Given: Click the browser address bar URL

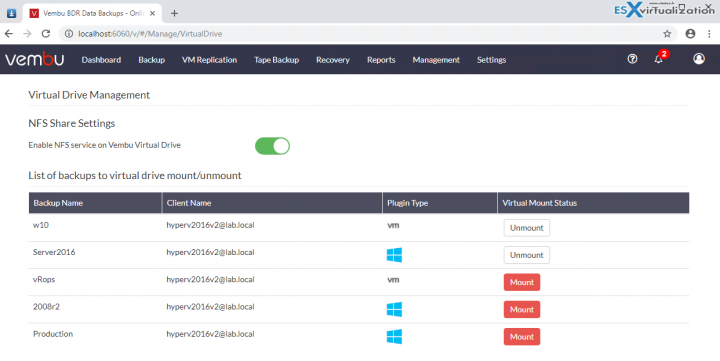Looking at the screenshot, I should (x=150, y=34).
